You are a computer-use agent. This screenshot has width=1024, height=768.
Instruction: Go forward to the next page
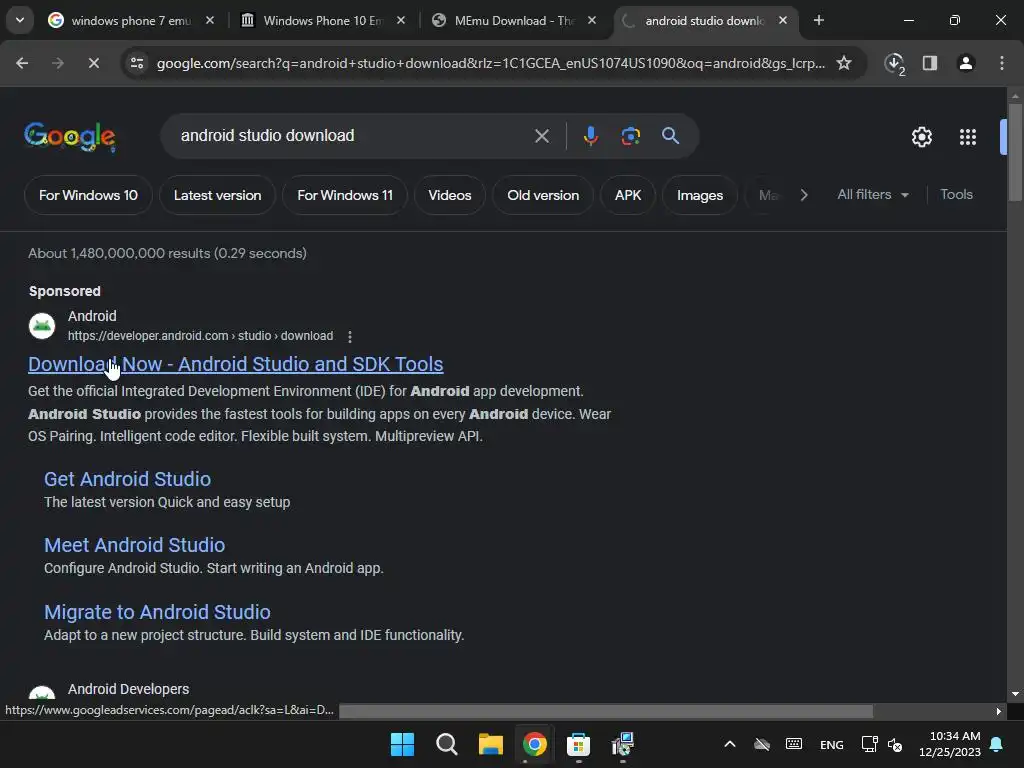[58, 63]
